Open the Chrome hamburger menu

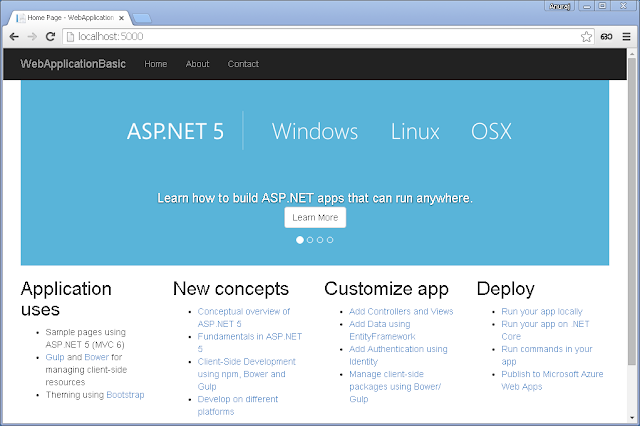[627, 37]
